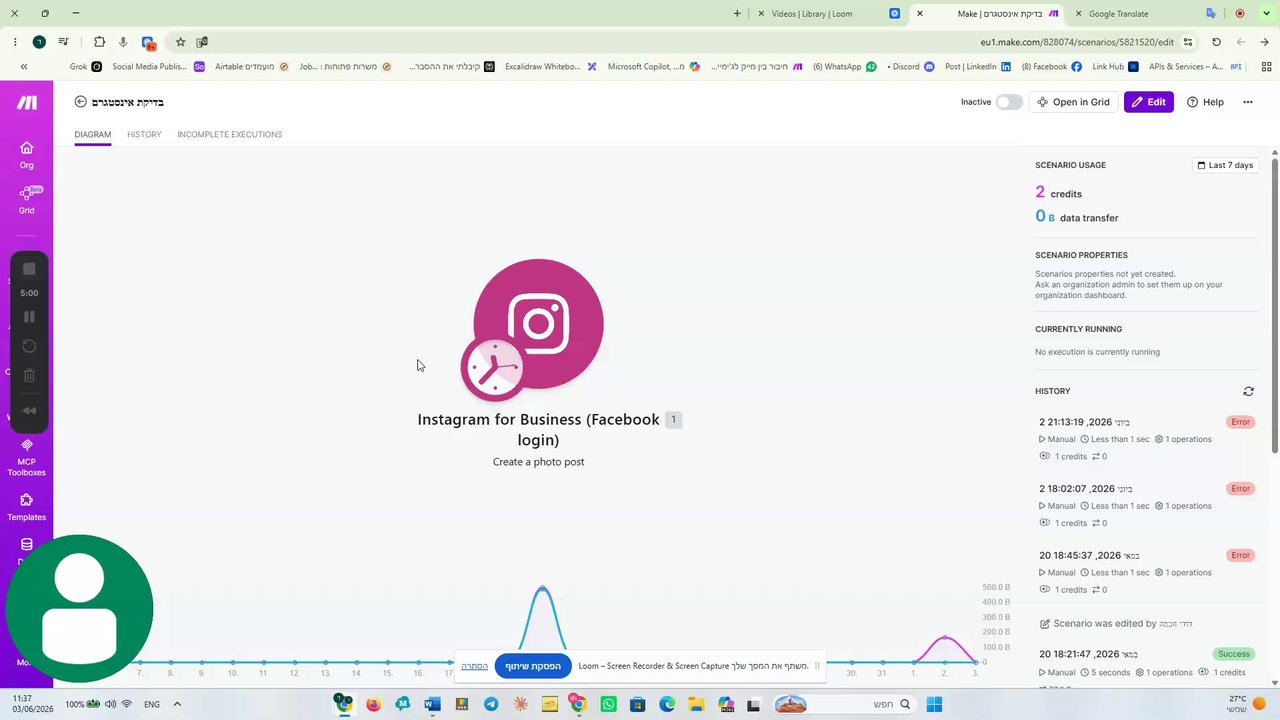Show hidden system tray icons chevron

177,704
